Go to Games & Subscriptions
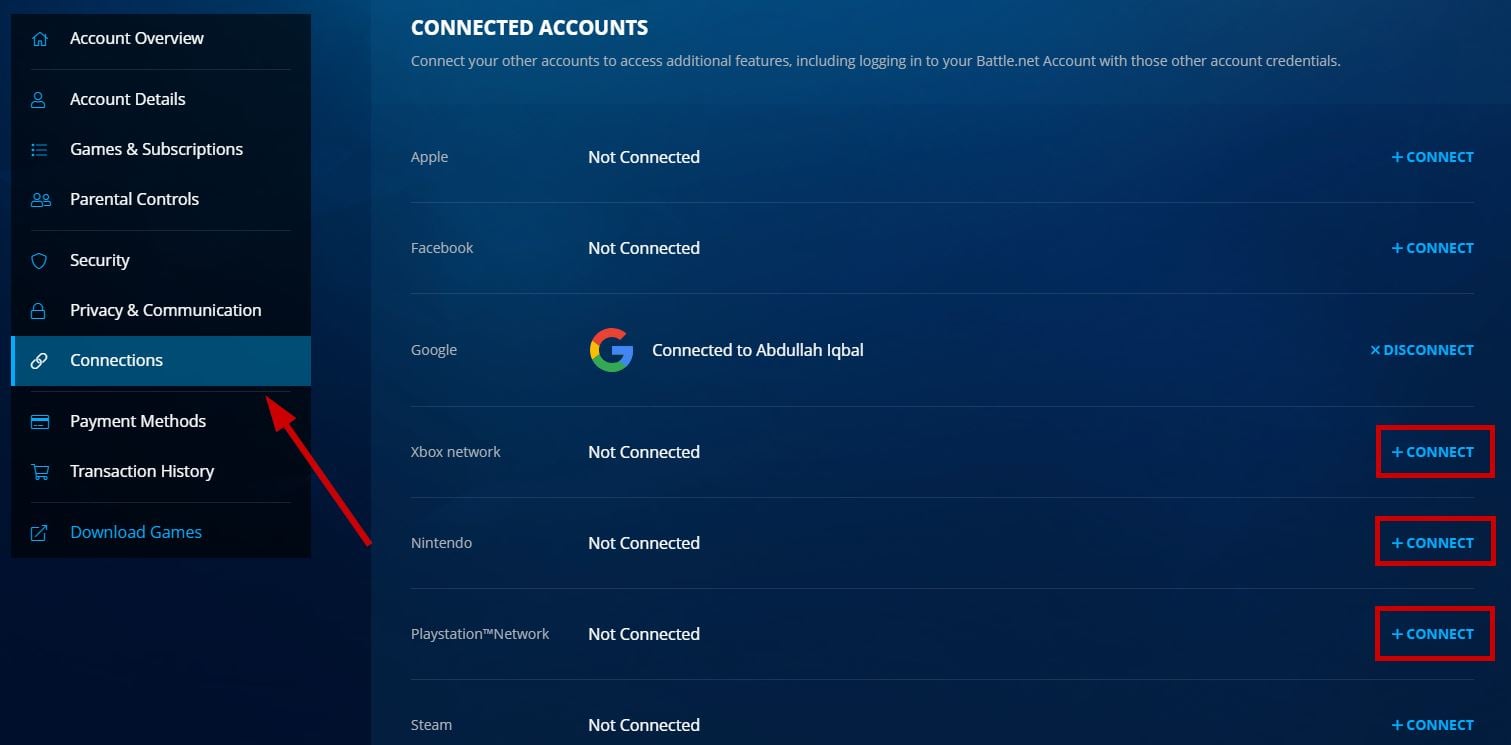The height and width of the screenshot is (745, 1511). point(156,150)
